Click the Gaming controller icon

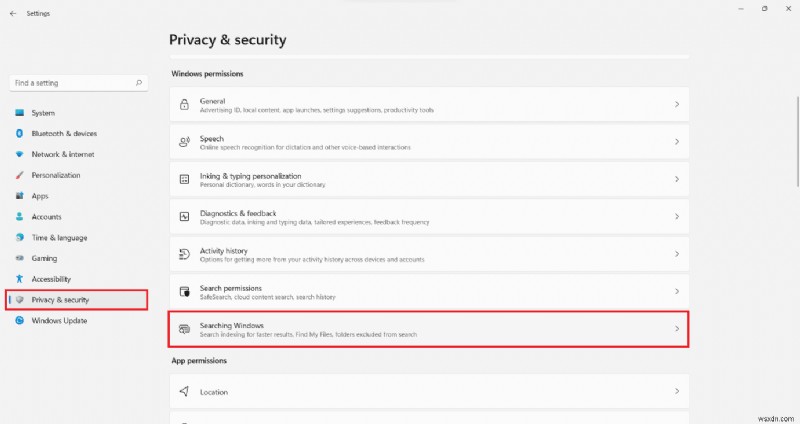[x=19, y=258]
